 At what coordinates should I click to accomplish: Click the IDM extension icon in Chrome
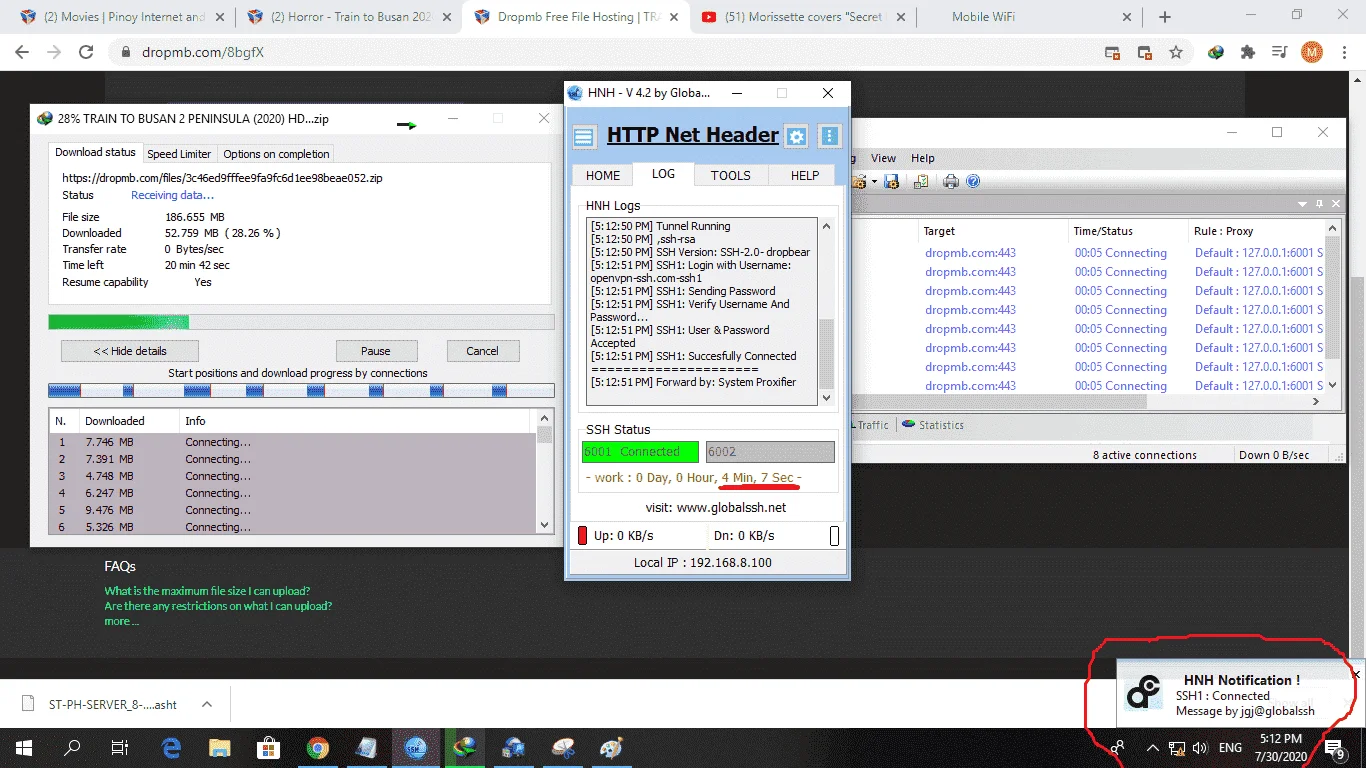[x=1216, y=52]
